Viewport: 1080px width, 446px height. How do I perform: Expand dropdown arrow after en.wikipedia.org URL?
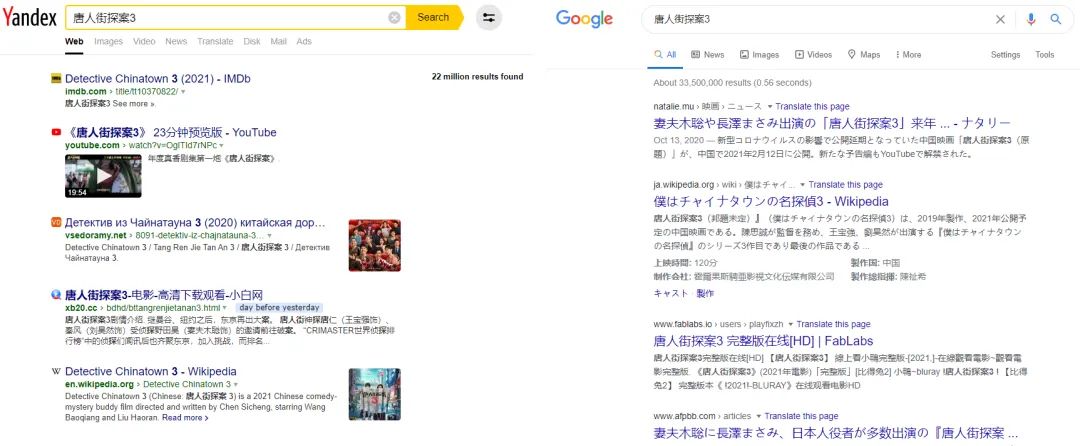point(236,384)
